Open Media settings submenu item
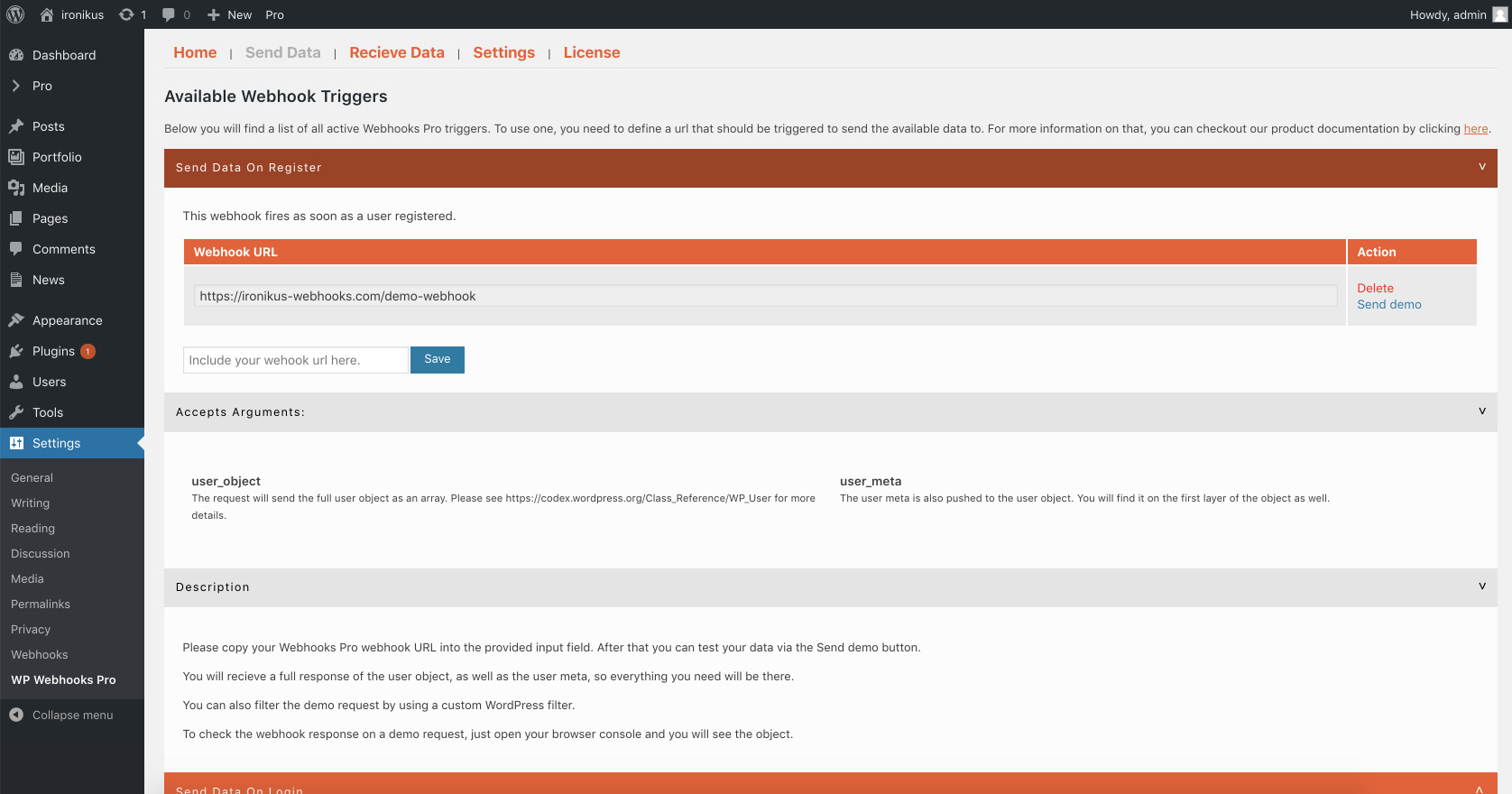Screen dimensions: 1512x794 point(27,578)
